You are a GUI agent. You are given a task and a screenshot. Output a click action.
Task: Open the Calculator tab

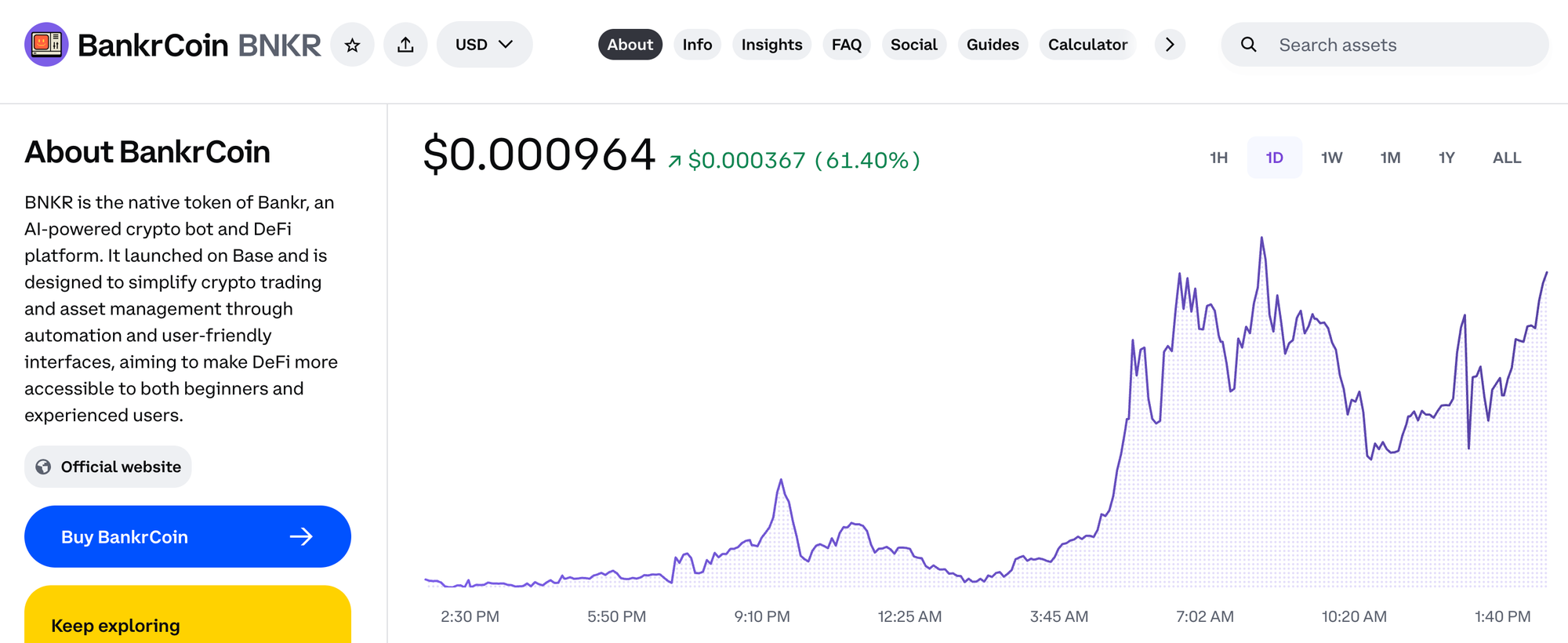pos(1087,45)
